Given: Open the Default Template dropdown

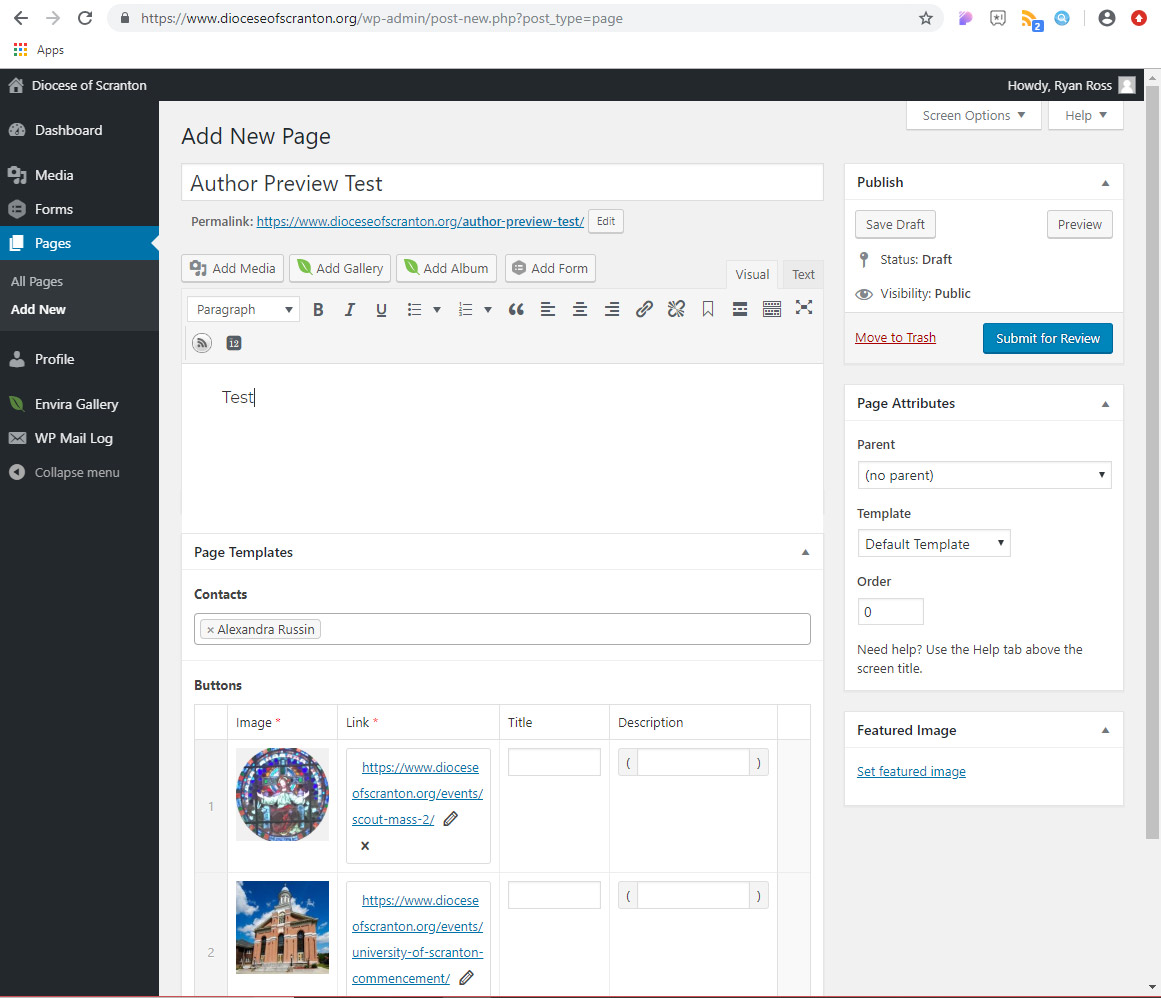Looking at the screenshot, I should [933, 544].
